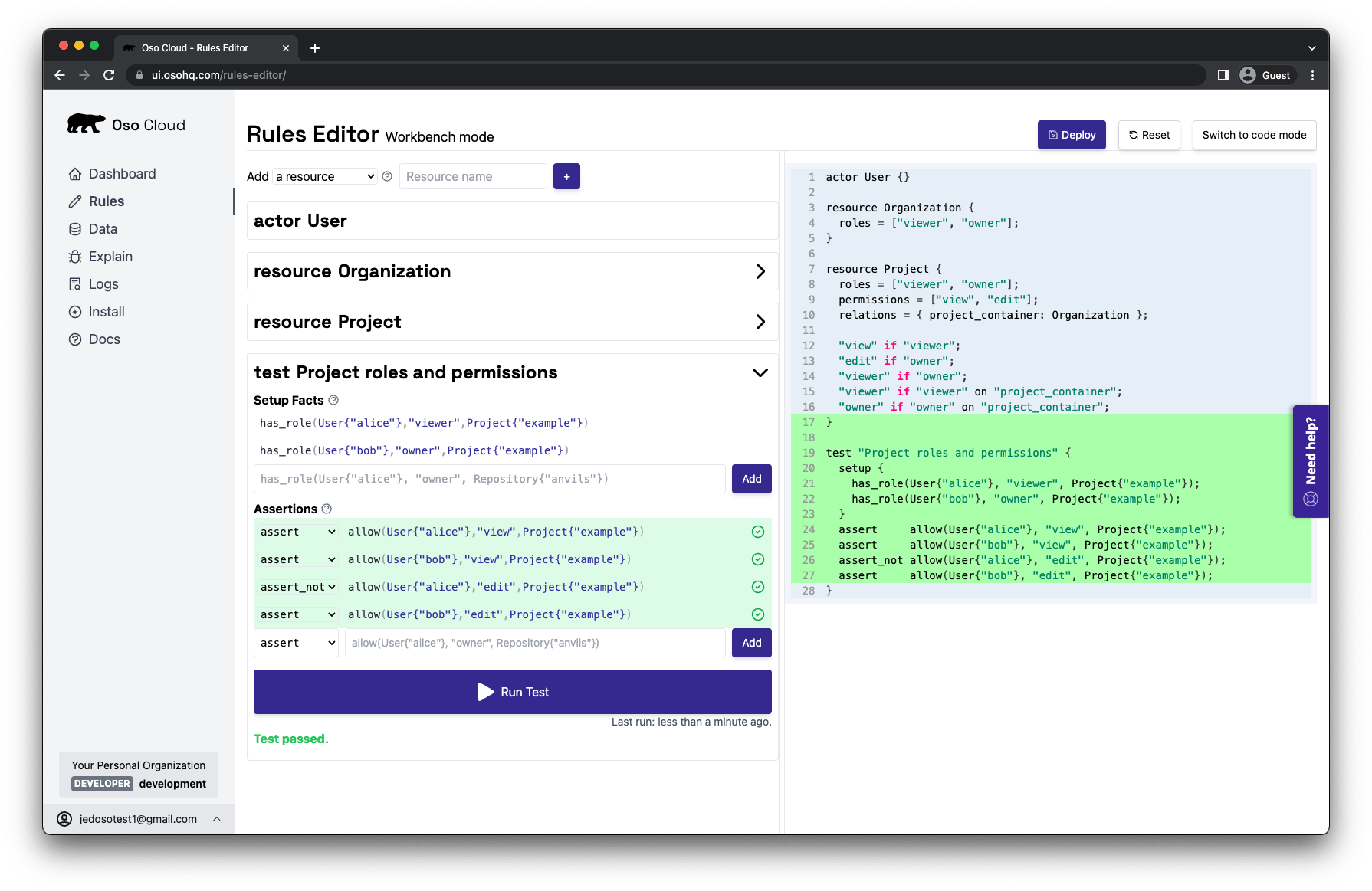Click the browser address bar
Viewport: 1372px width, 891px height.
click(x=665, y=75)
